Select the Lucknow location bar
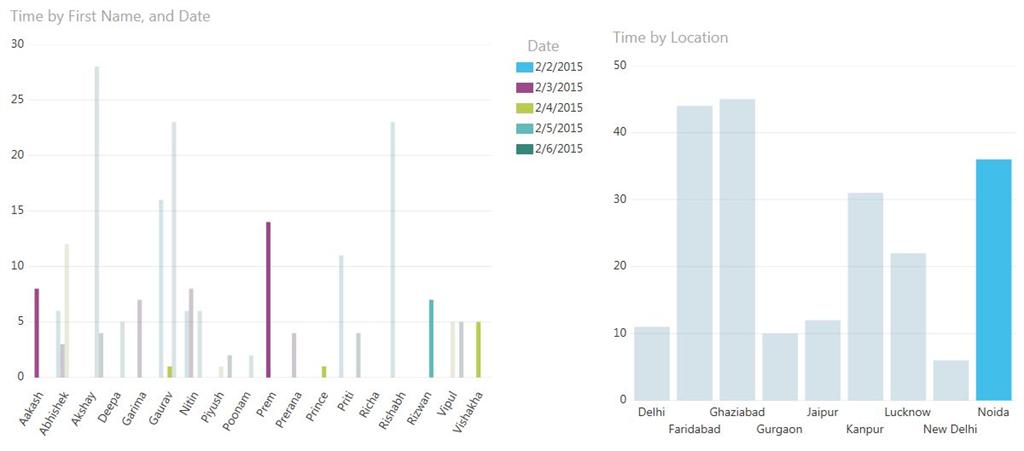Image resolution: width=1024 pixels, height=451 pixels. tap(908, 326)
